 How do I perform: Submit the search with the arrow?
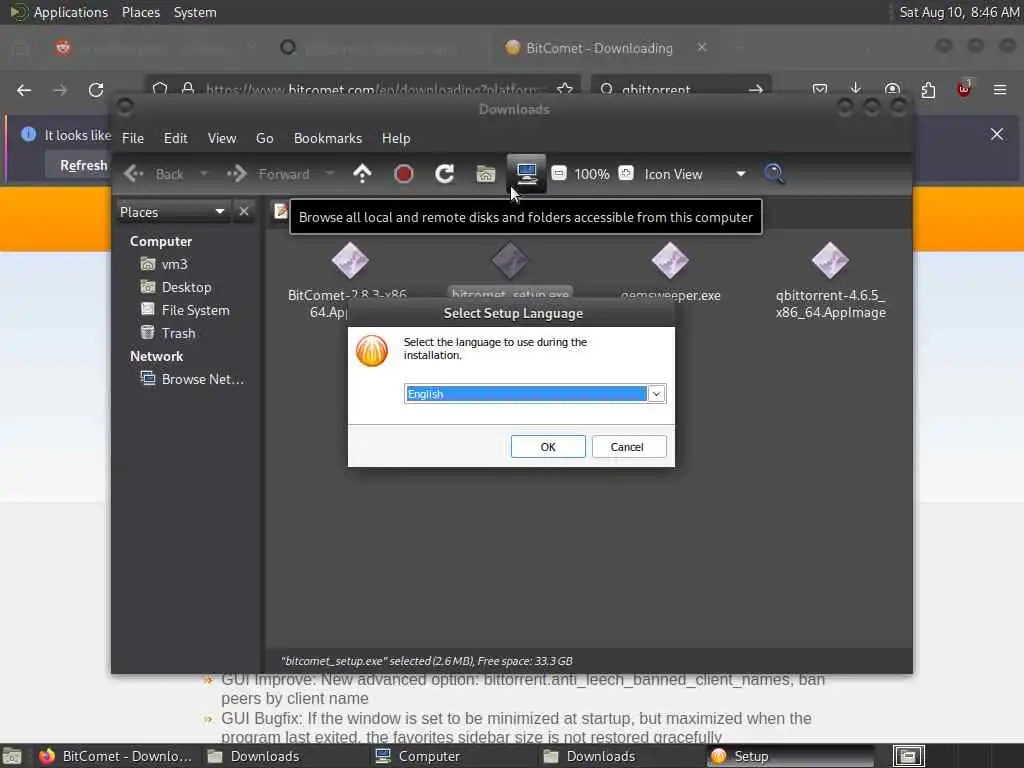click(x=756, y=89)
